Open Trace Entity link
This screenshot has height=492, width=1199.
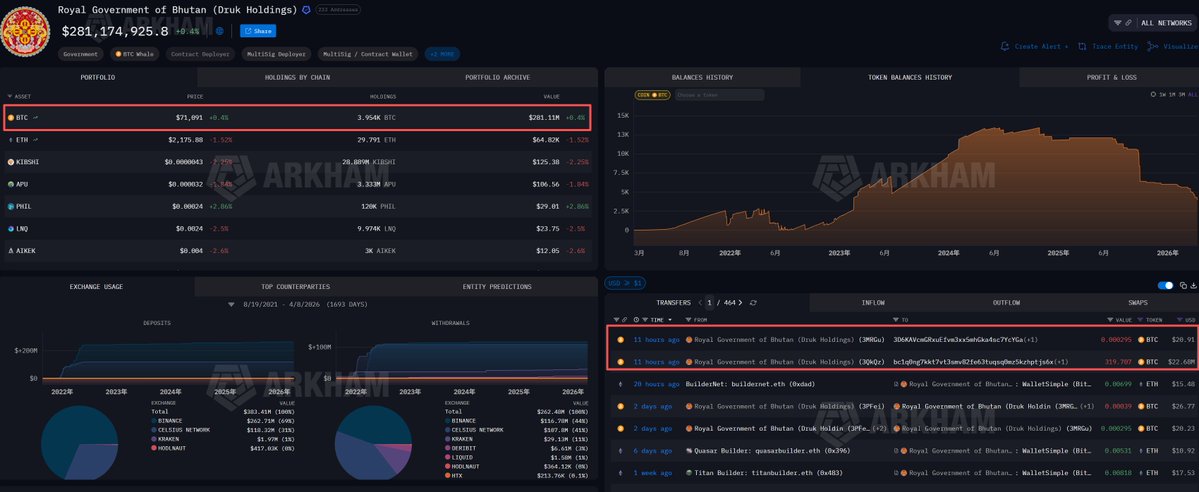(x=1109, y=47)
